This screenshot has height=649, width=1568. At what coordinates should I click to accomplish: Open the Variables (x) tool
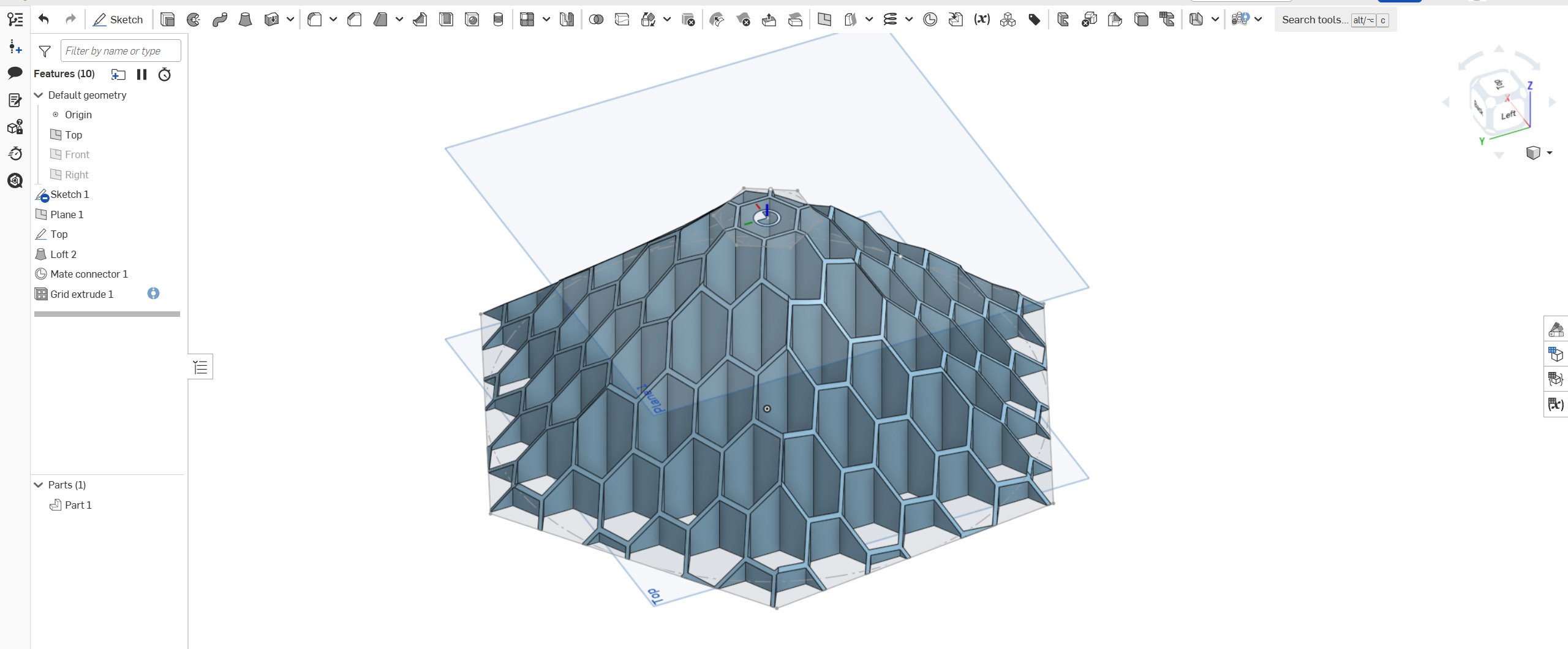click(x=981, y=19)
